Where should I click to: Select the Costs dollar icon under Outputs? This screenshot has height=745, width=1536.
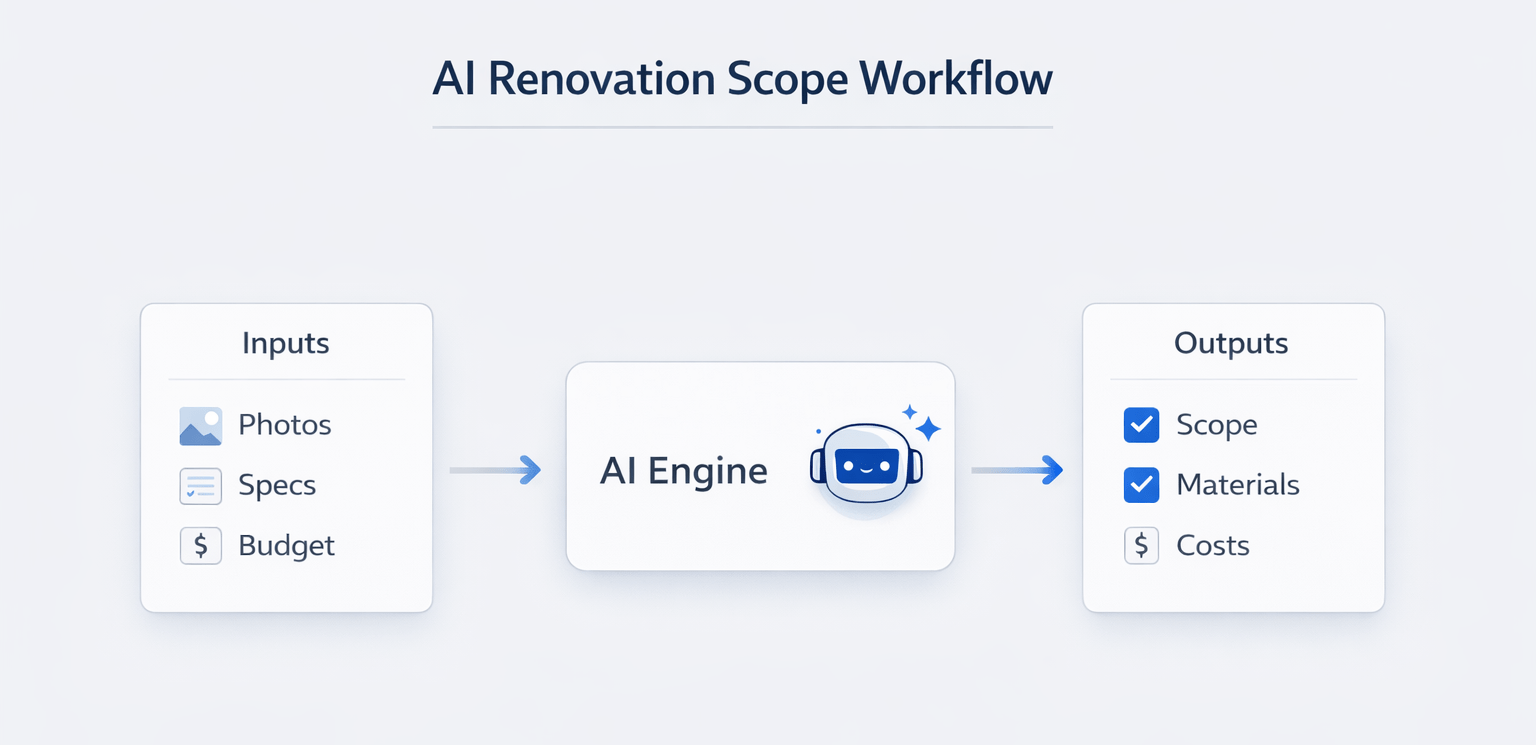(1141, 546)
